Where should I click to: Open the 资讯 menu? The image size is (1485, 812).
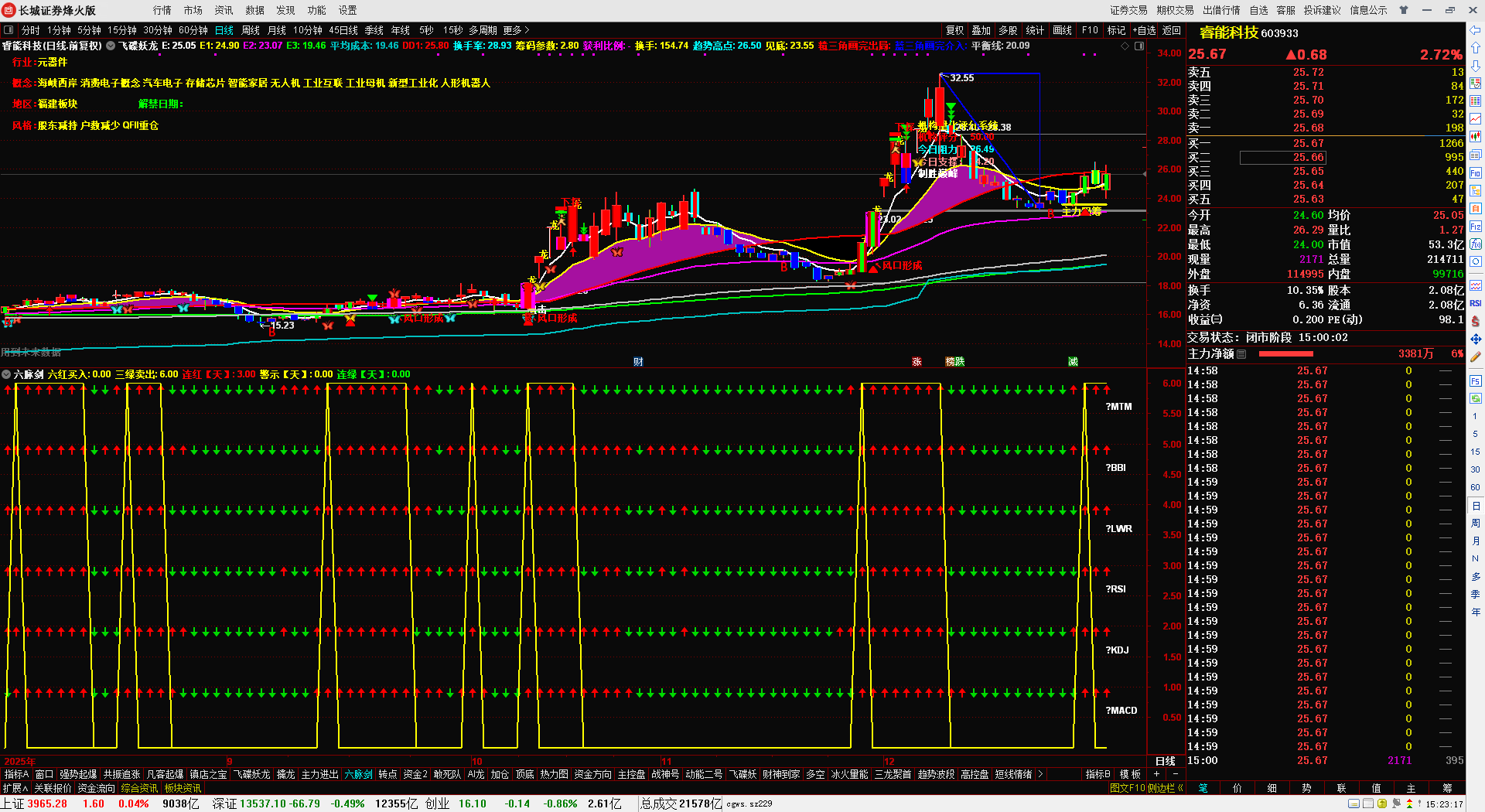tap(224, 10)
